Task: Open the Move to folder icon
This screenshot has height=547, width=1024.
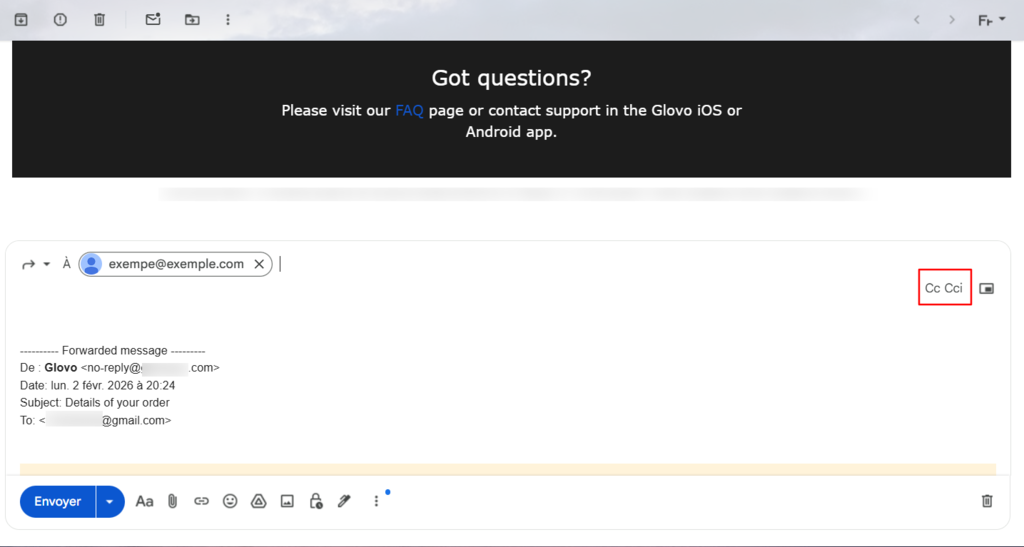Action: pos(192,20)
